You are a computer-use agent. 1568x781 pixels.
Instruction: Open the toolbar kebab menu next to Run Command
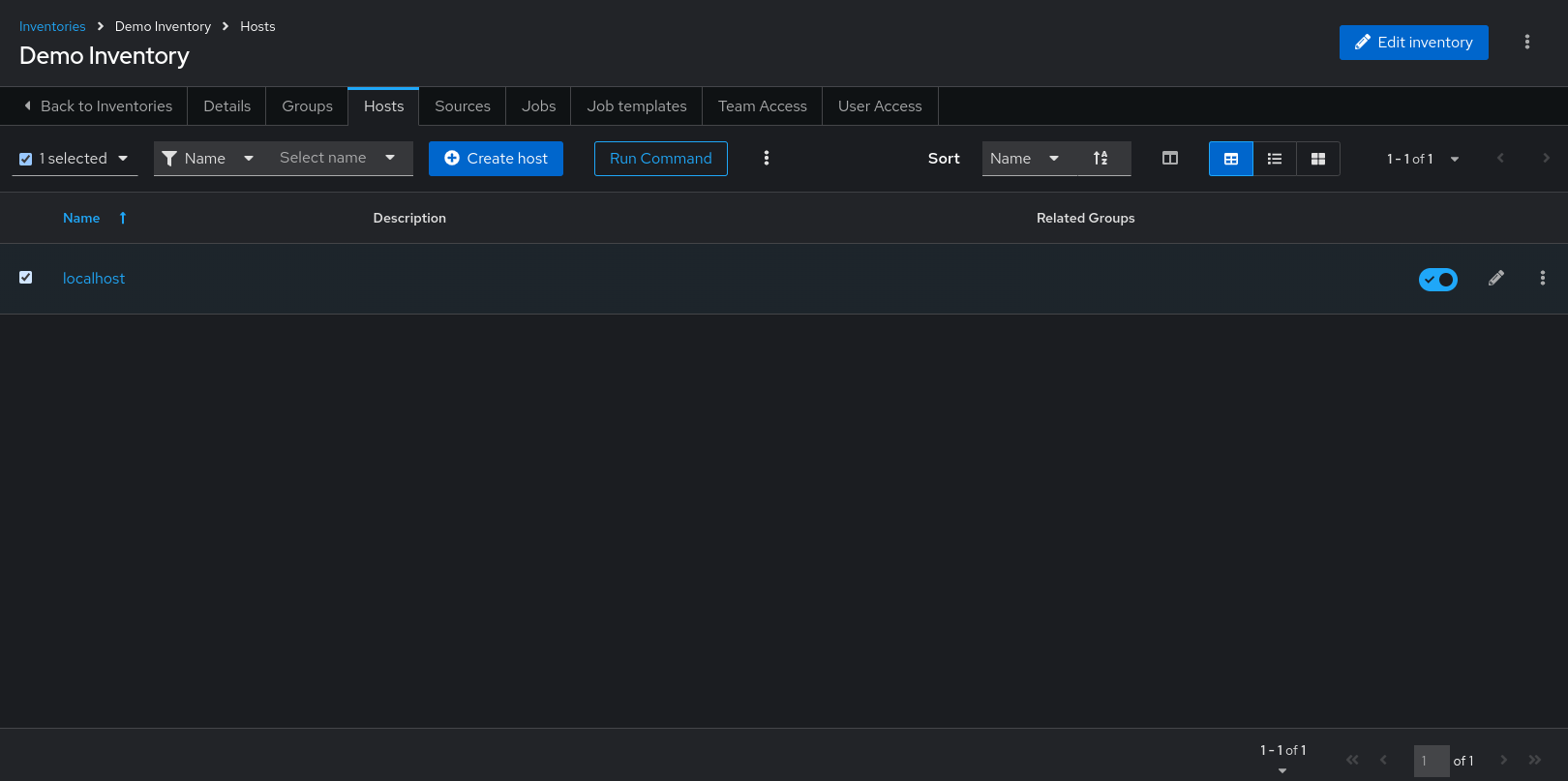pos(767,158)
